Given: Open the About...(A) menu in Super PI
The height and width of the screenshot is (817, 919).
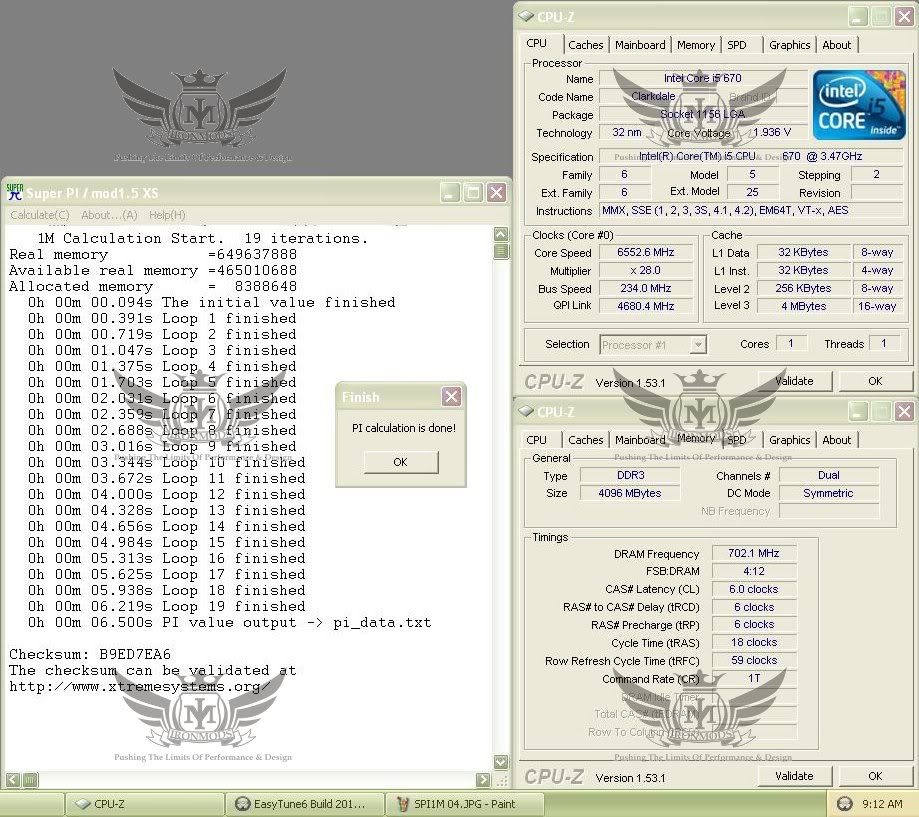Looking at the screenshot, I should pos(109,215).
